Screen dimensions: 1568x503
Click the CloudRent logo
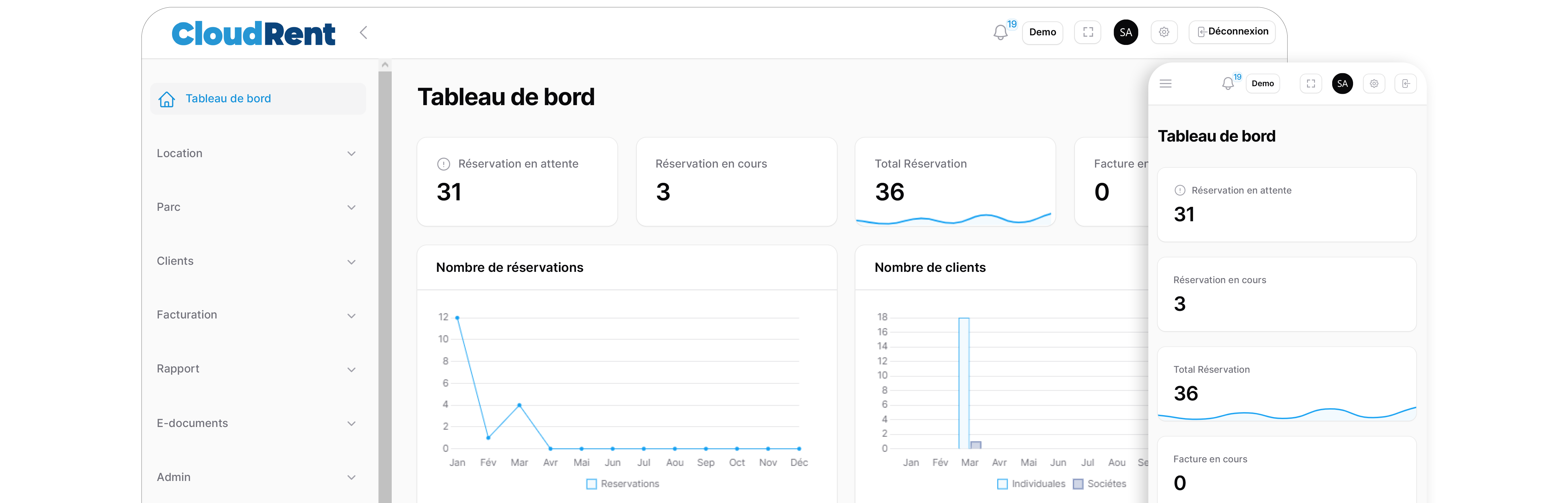pyautogui.click(x=253, y=34)
